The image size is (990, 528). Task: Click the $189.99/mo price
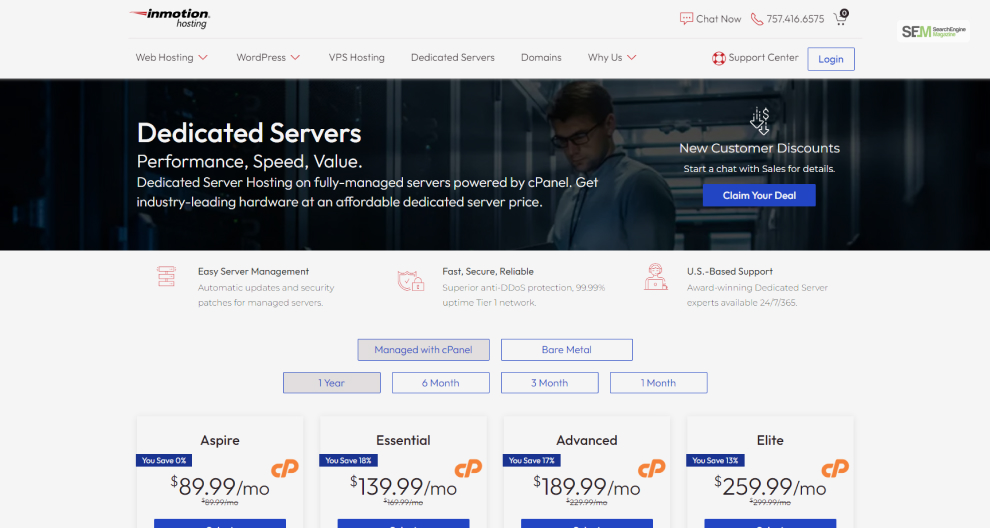point(587,486)
